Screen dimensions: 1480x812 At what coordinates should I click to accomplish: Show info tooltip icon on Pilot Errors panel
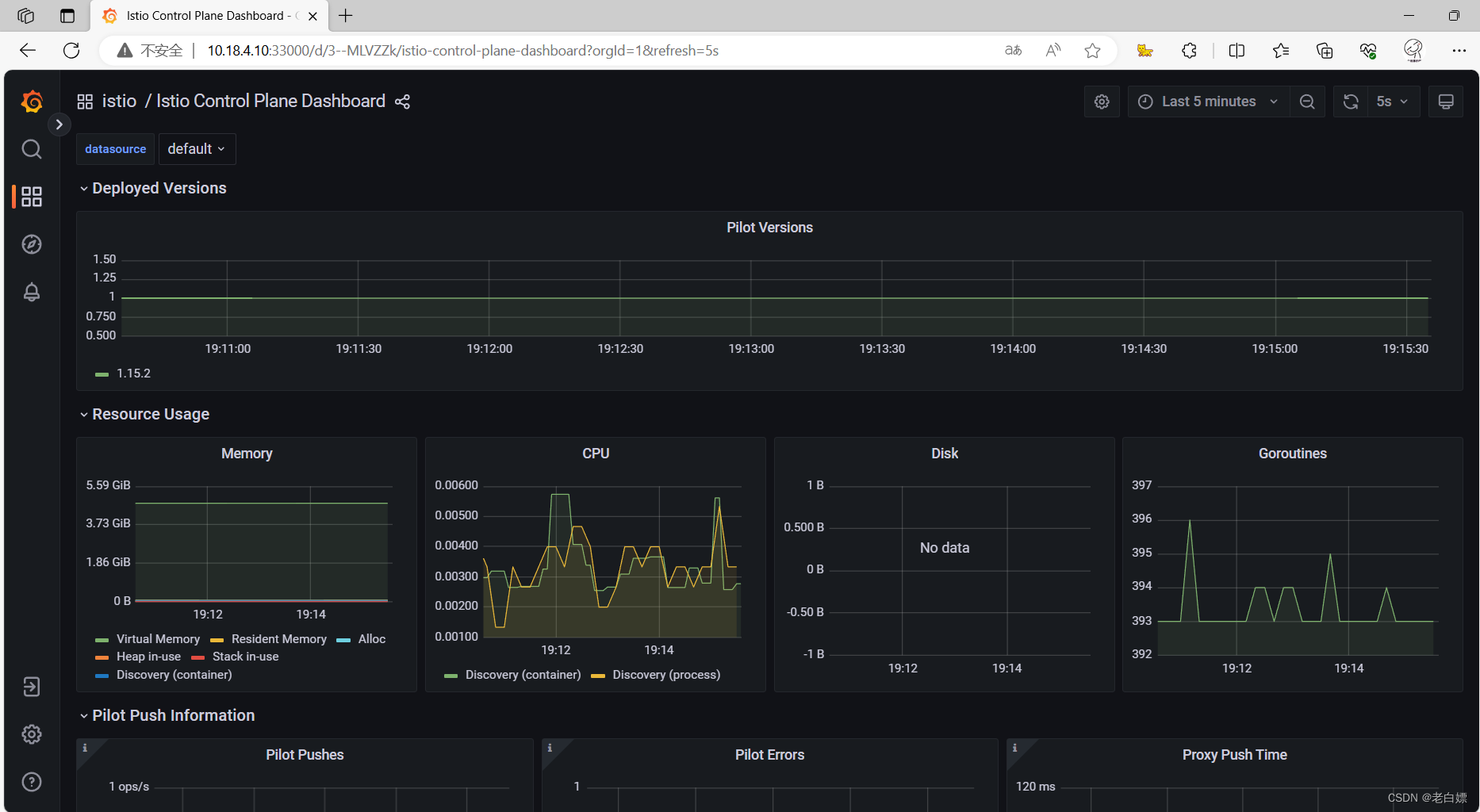click(x=550, y=748)
